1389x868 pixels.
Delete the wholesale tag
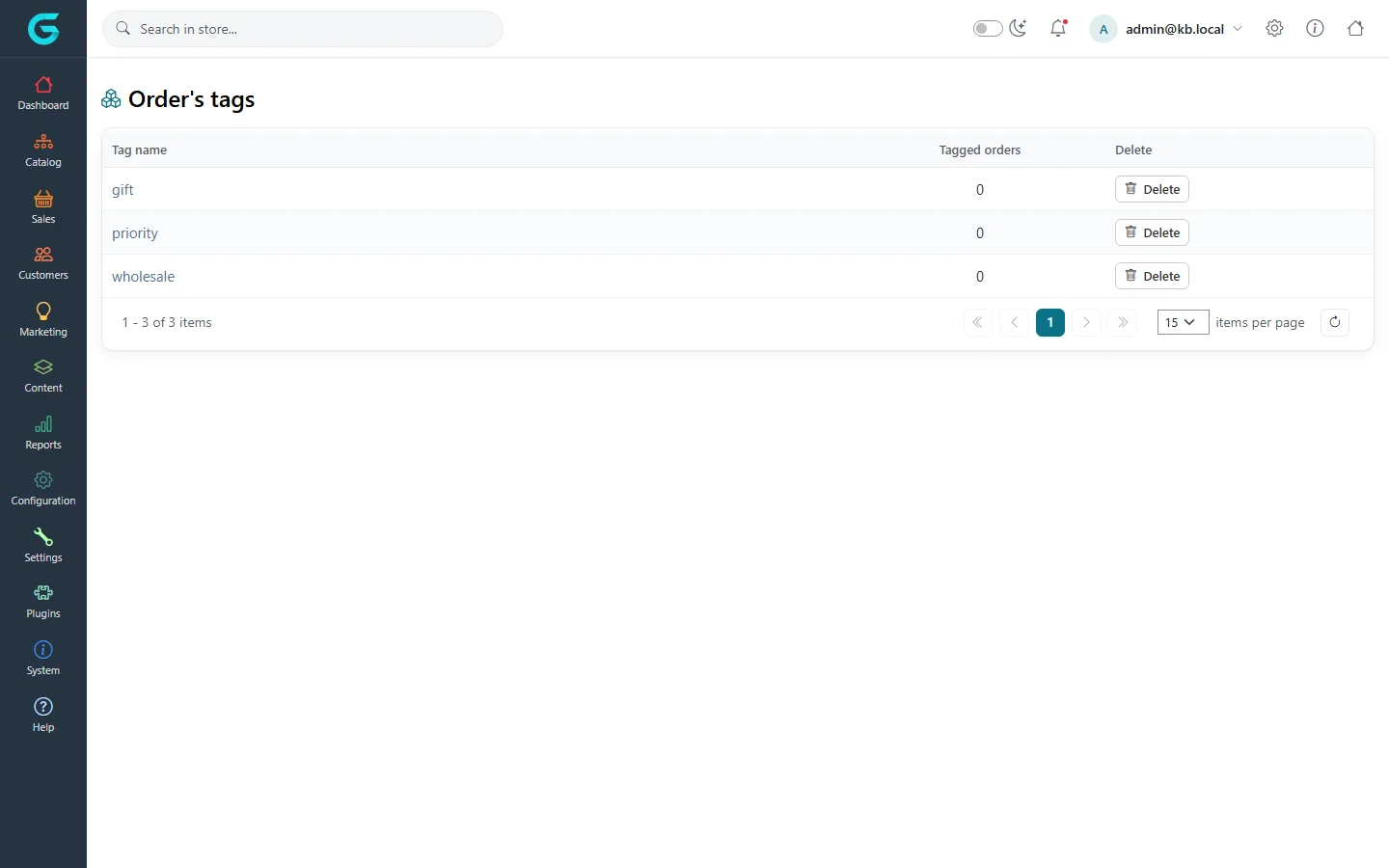pyautogui.click(x=1152, y=276)
